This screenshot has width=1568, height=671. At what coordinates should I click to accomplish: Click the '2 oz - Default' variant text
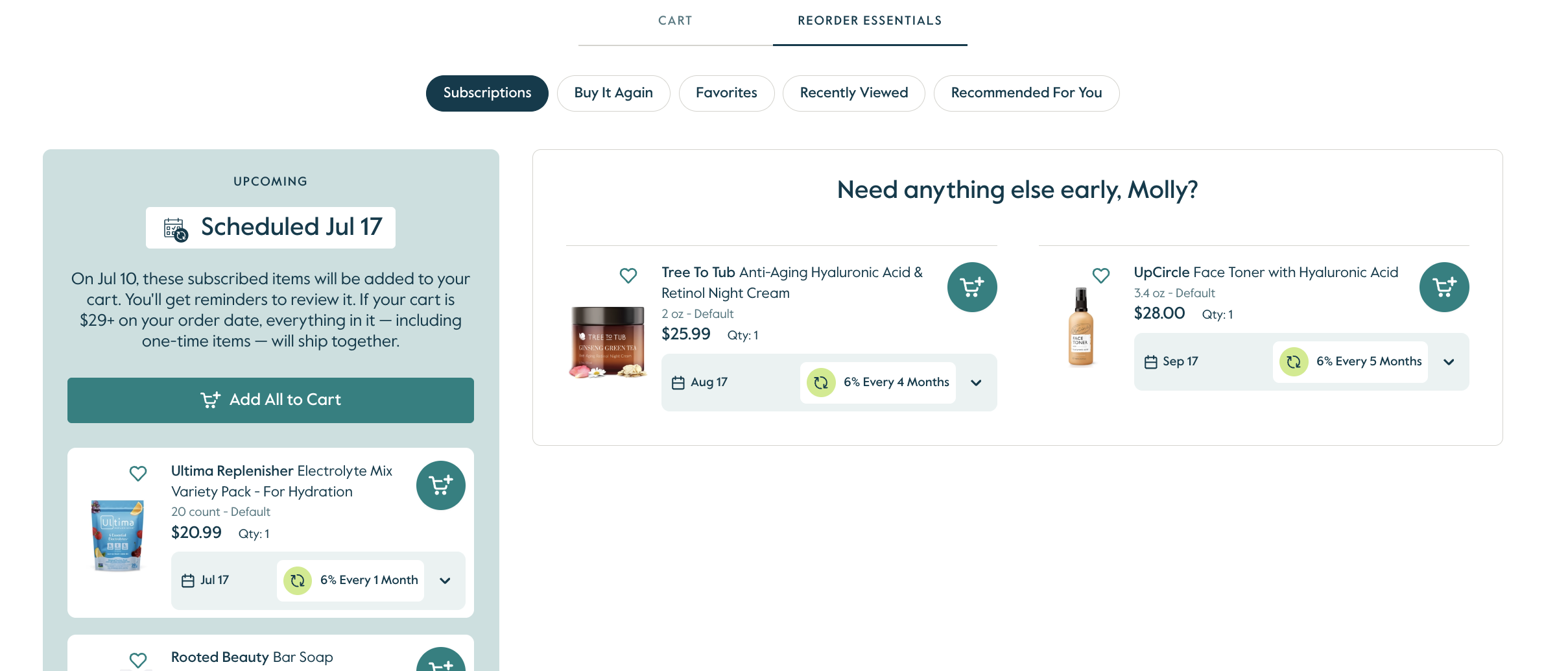click(698, 314)
